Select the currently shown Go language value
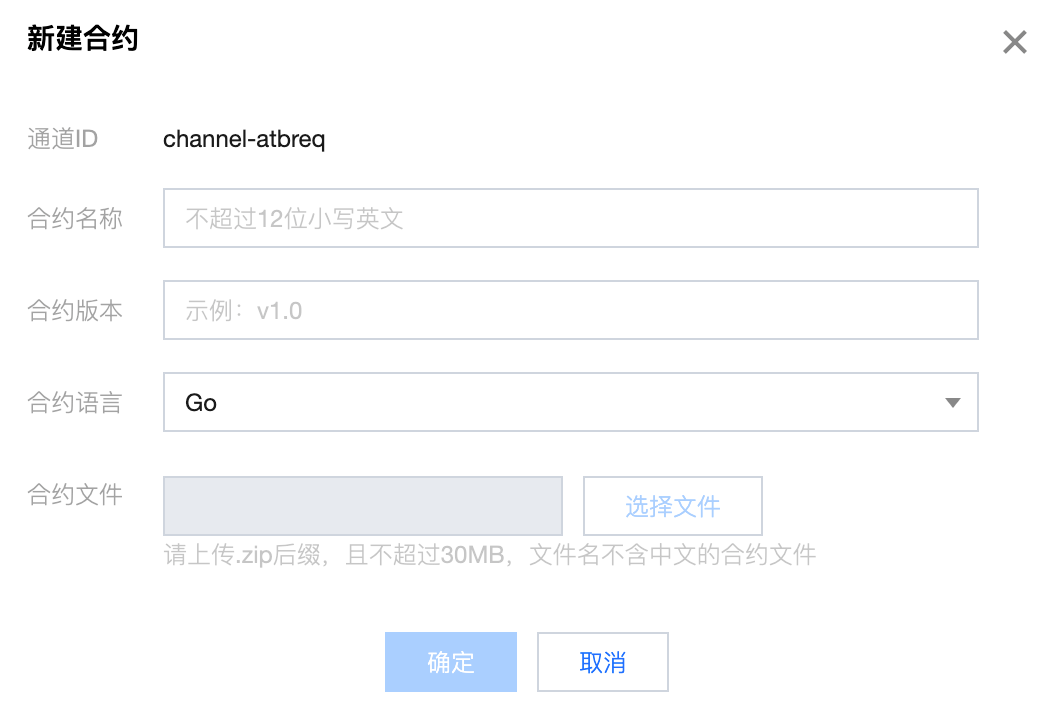The image size is (1046, 719). tap(201, 403)
